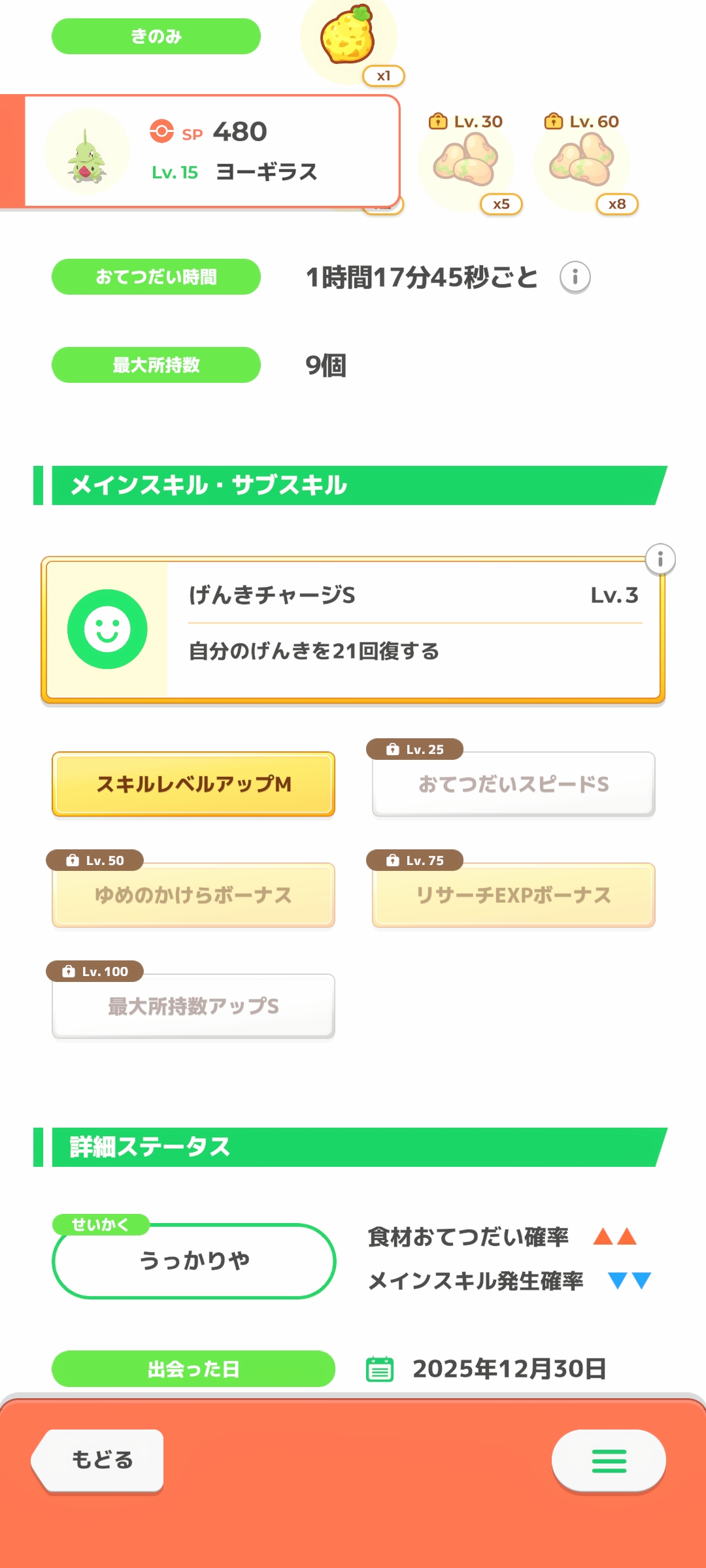Tap the info icon beside おてつだい時間
706x1568 pixels.
click(x=575, y=277)
